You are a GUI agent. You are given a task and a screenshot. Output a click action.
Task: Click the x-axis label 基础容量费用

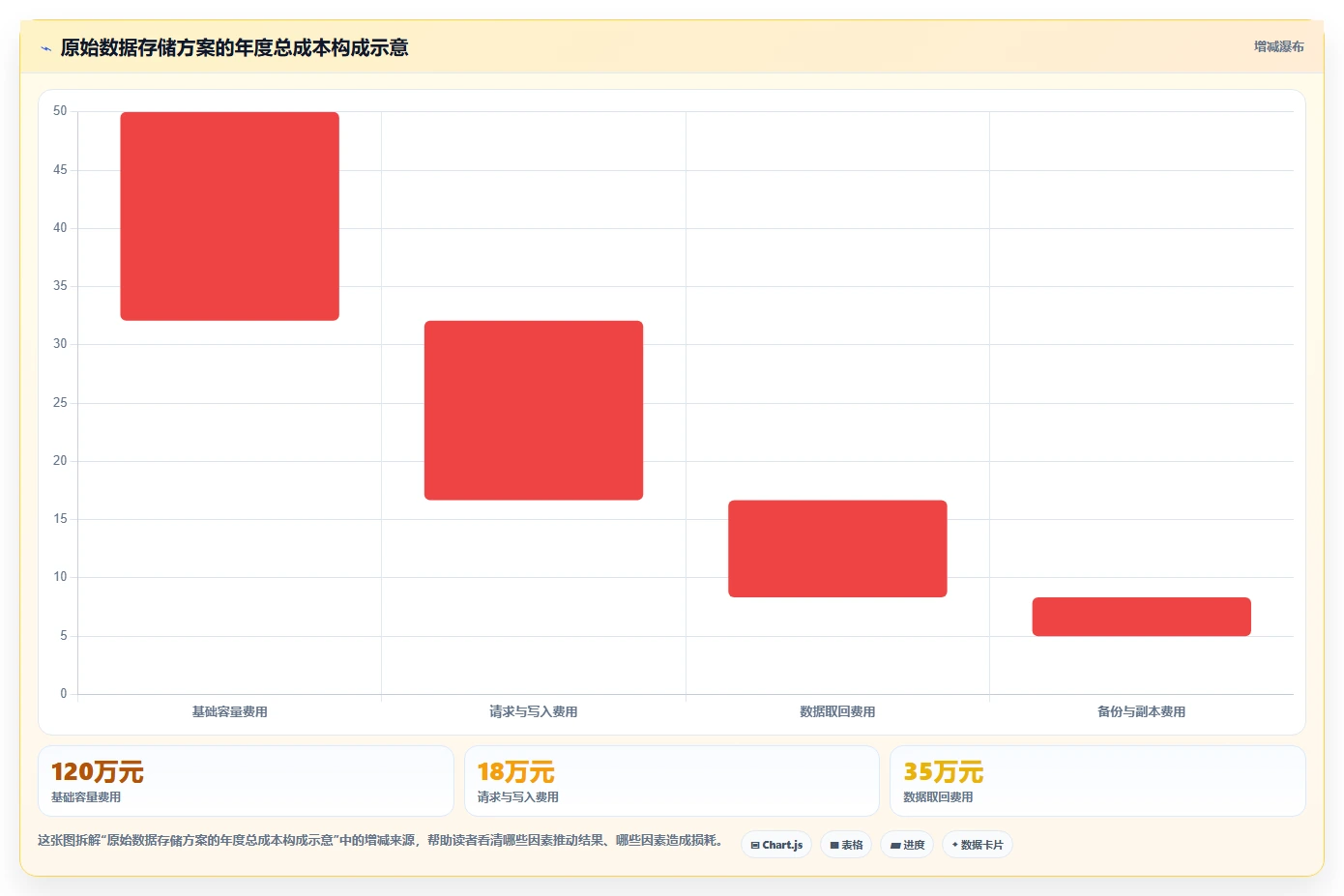[229, 711]
